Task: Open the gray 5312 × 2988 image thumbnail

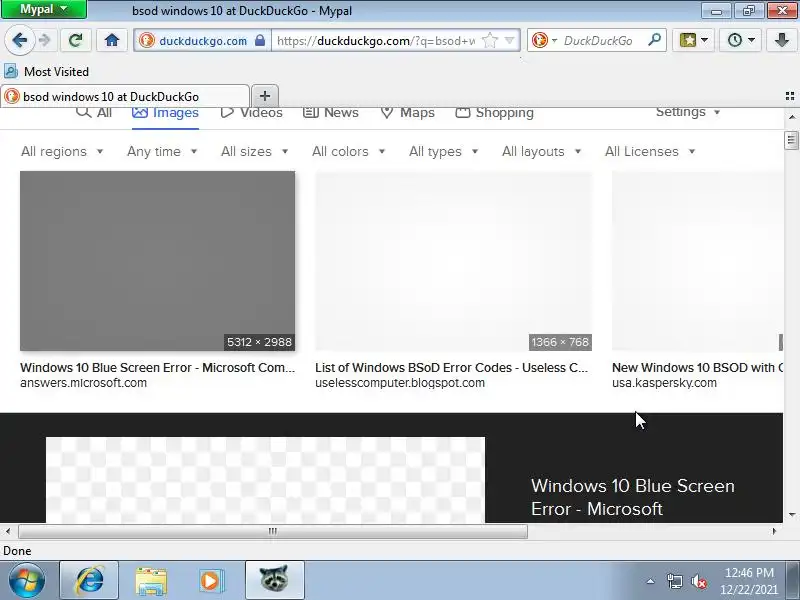Action: click(x=157, y=261)
